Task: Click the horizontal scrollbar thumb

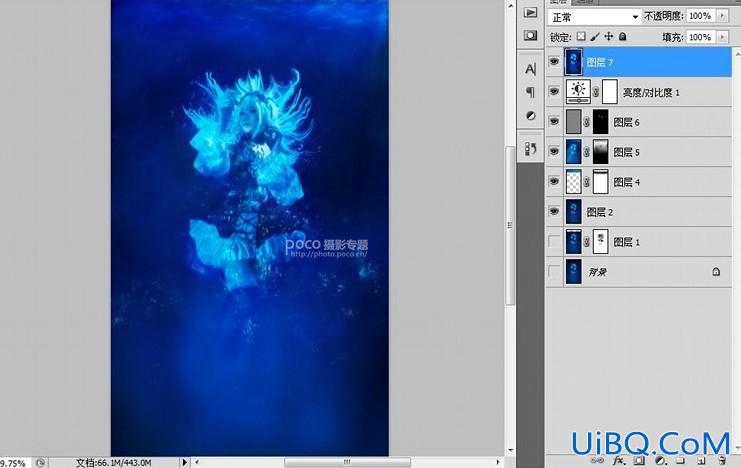Action: pos(347,462)
